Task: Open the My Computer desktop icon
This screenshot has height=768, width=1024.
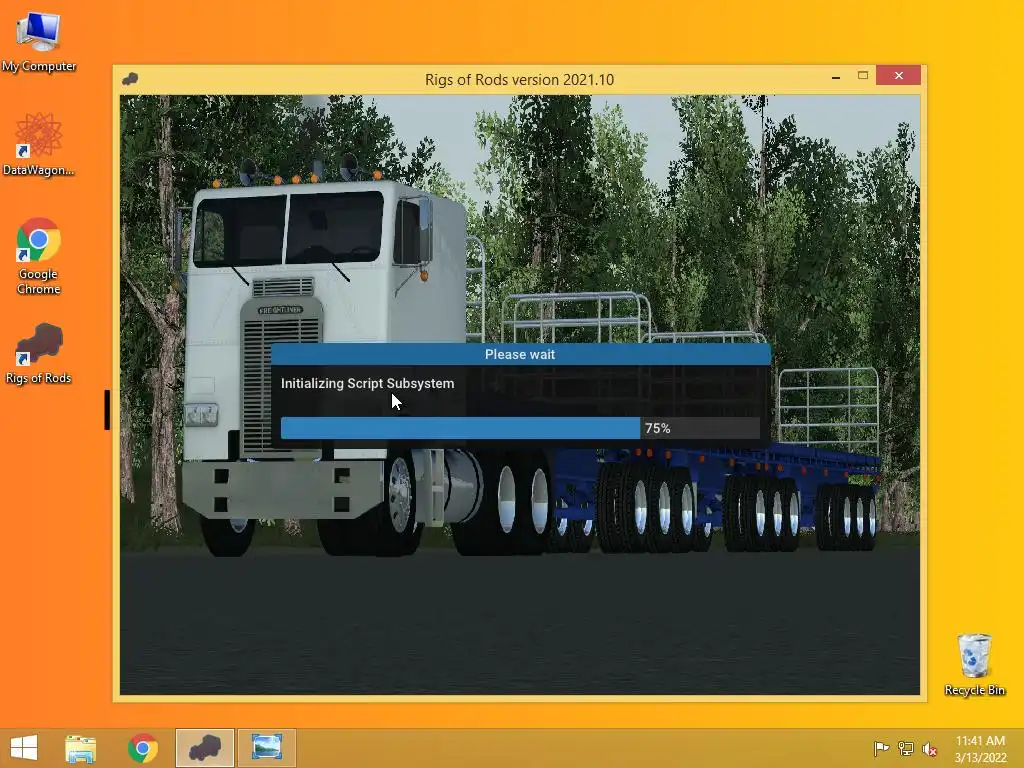Action: click(x=39, y=42)
